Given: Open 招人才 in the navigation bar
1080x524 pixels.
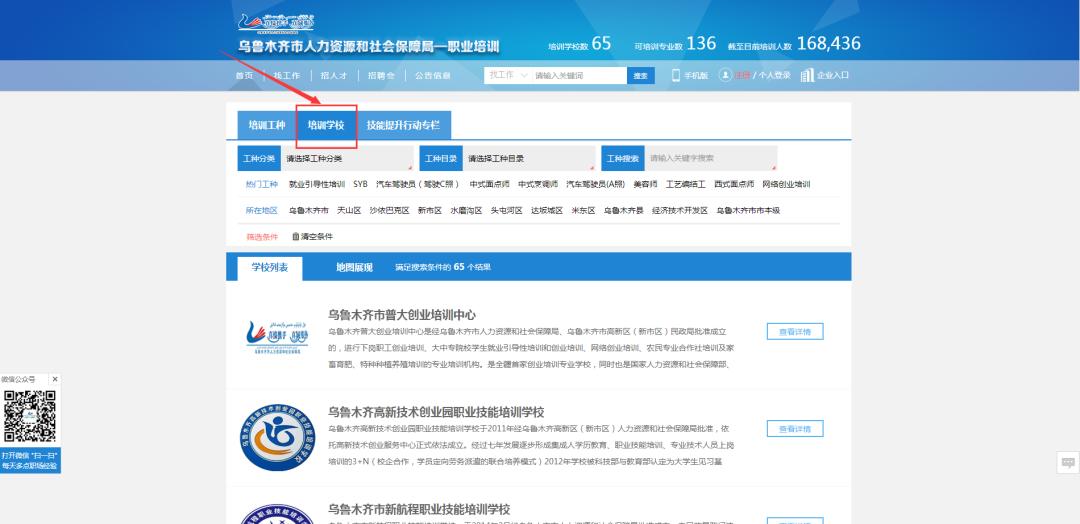Looking at the screenshot, I should point(333,76).
